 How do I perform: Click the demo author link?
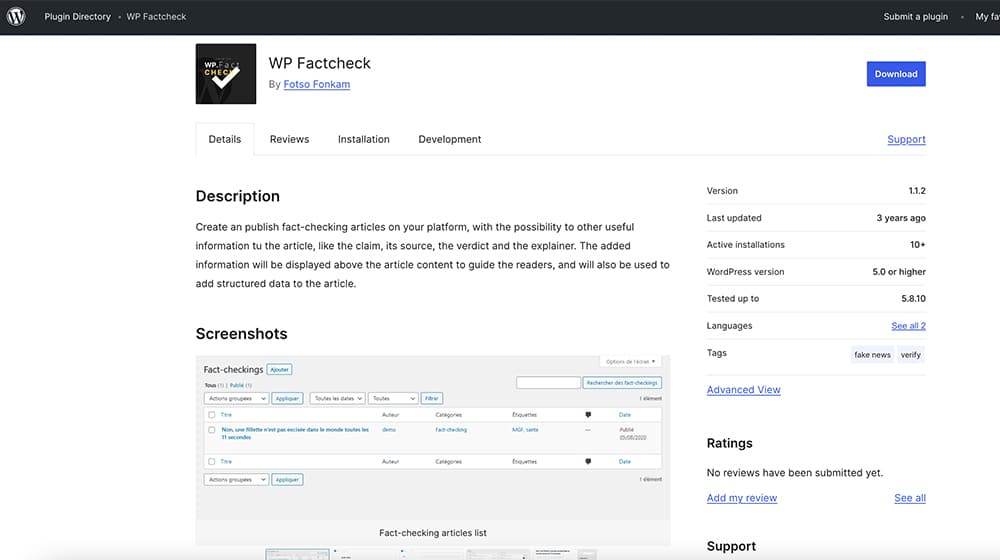tap(389, 430)
